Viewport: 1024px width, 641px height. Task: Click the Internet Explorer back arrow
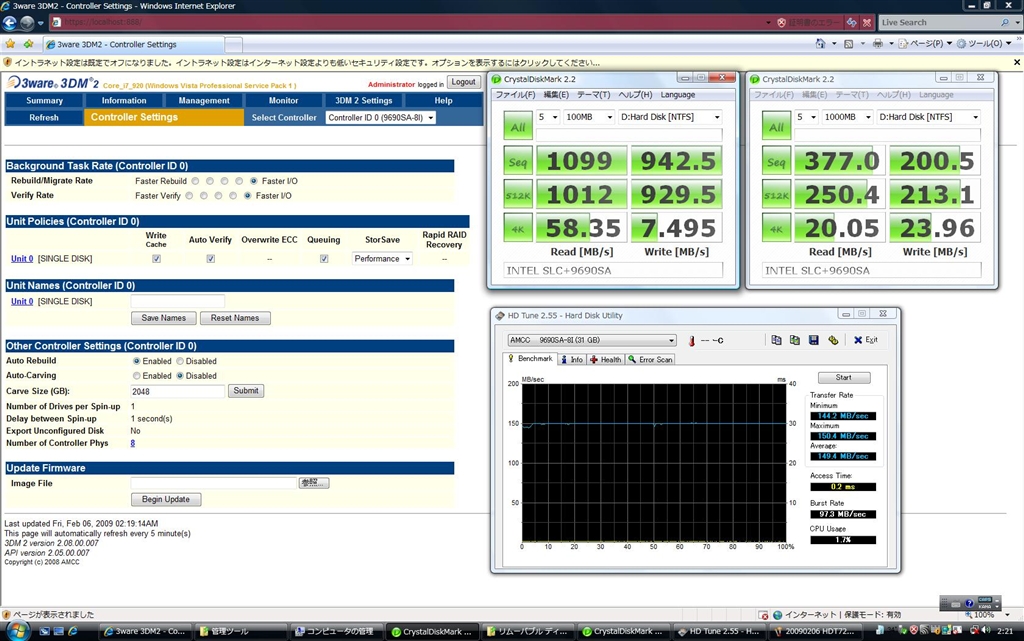pyautogui.click(x=12, y=23)
